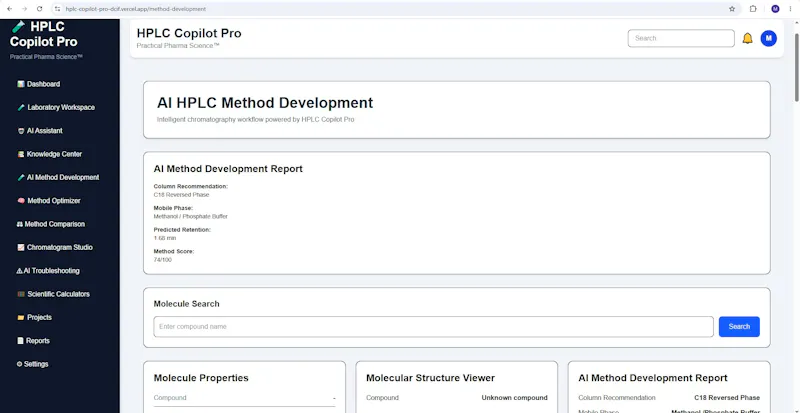
Task: Click the Reports document icon
Action: pyautogui.click(x=20, y=341)
